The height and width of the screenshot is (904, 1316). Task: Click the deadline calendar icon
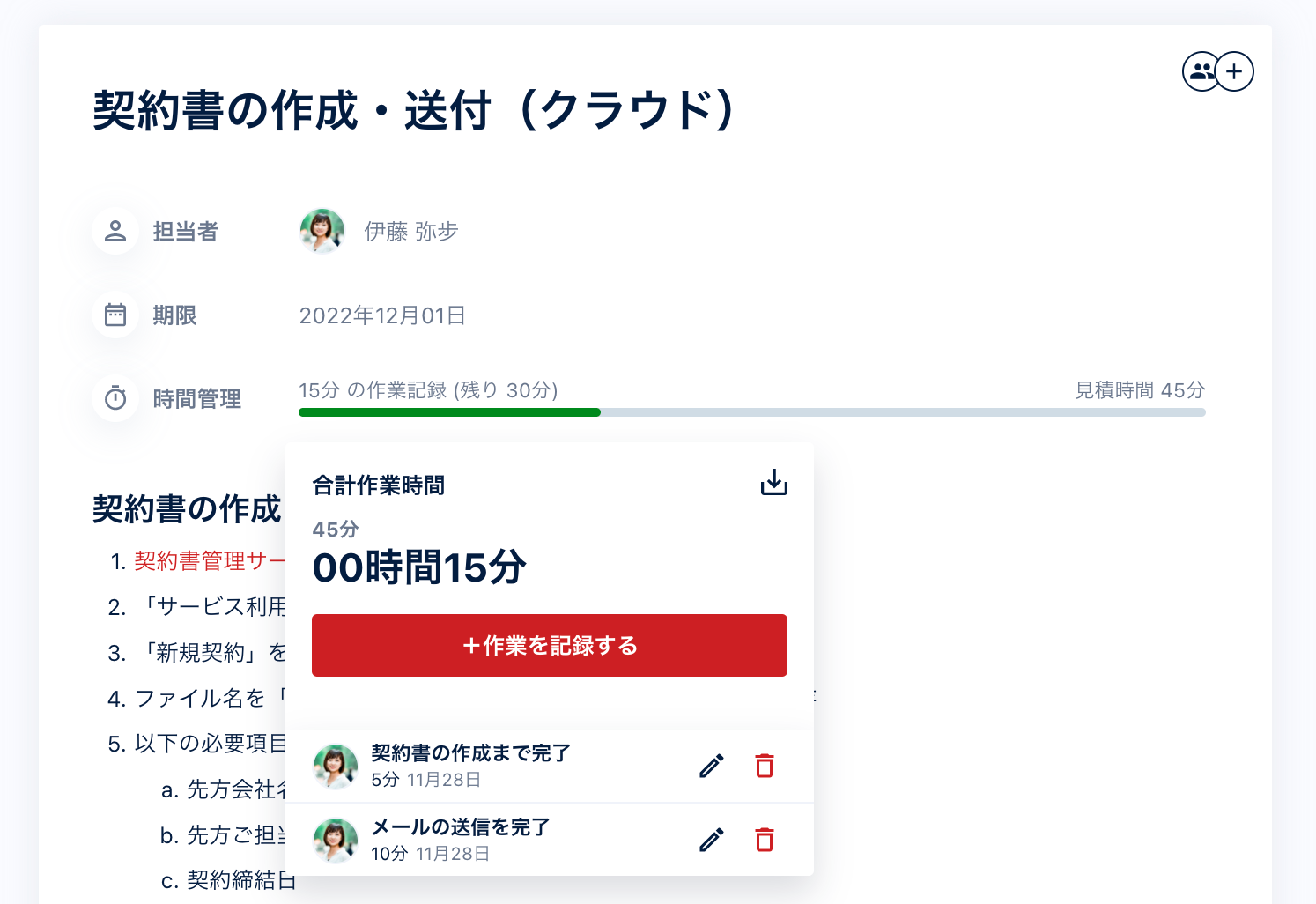pos(115,315)
